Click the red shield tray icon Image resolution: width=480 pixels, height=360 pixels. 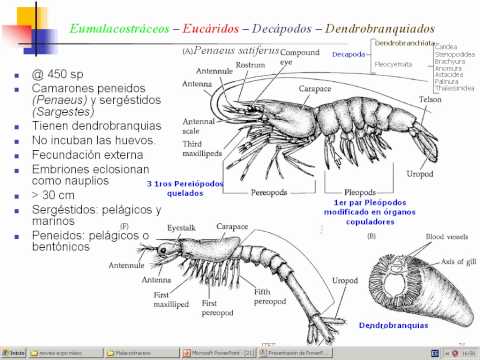(x=455, y=353)
